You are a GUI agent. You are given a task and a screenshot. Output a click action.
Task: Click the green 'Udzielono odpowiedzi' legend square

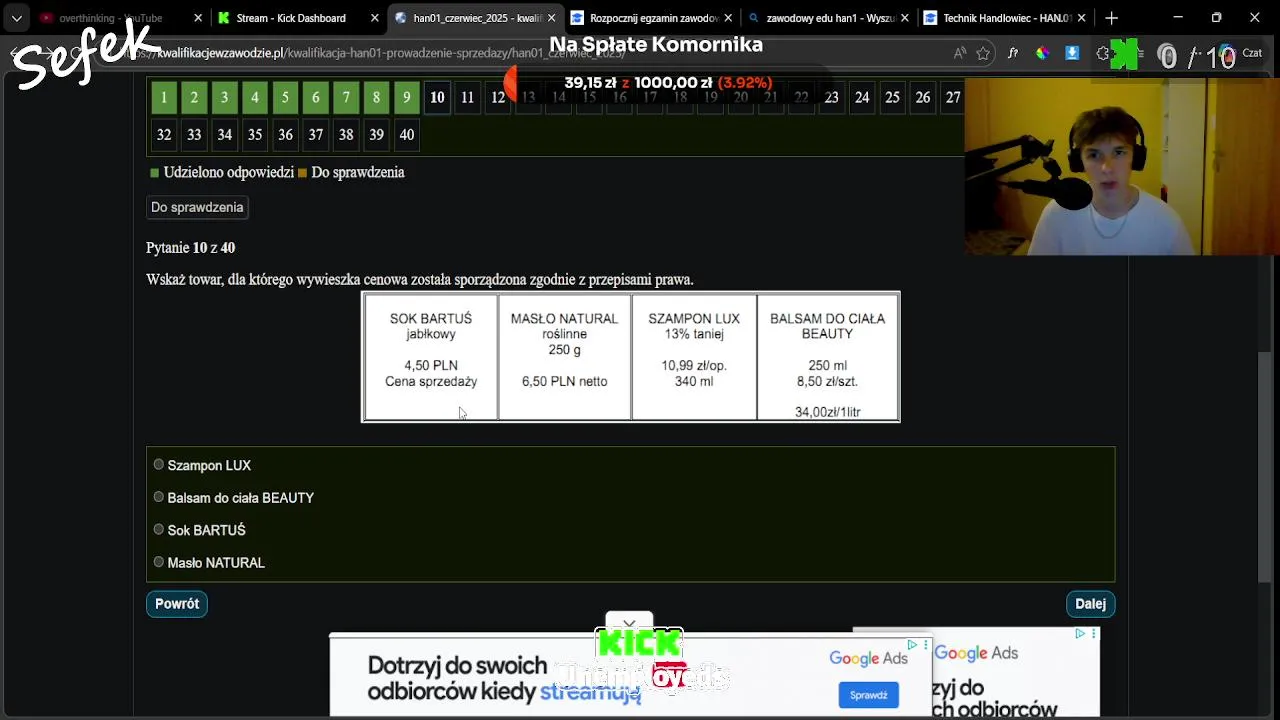(x=155, y=173)
